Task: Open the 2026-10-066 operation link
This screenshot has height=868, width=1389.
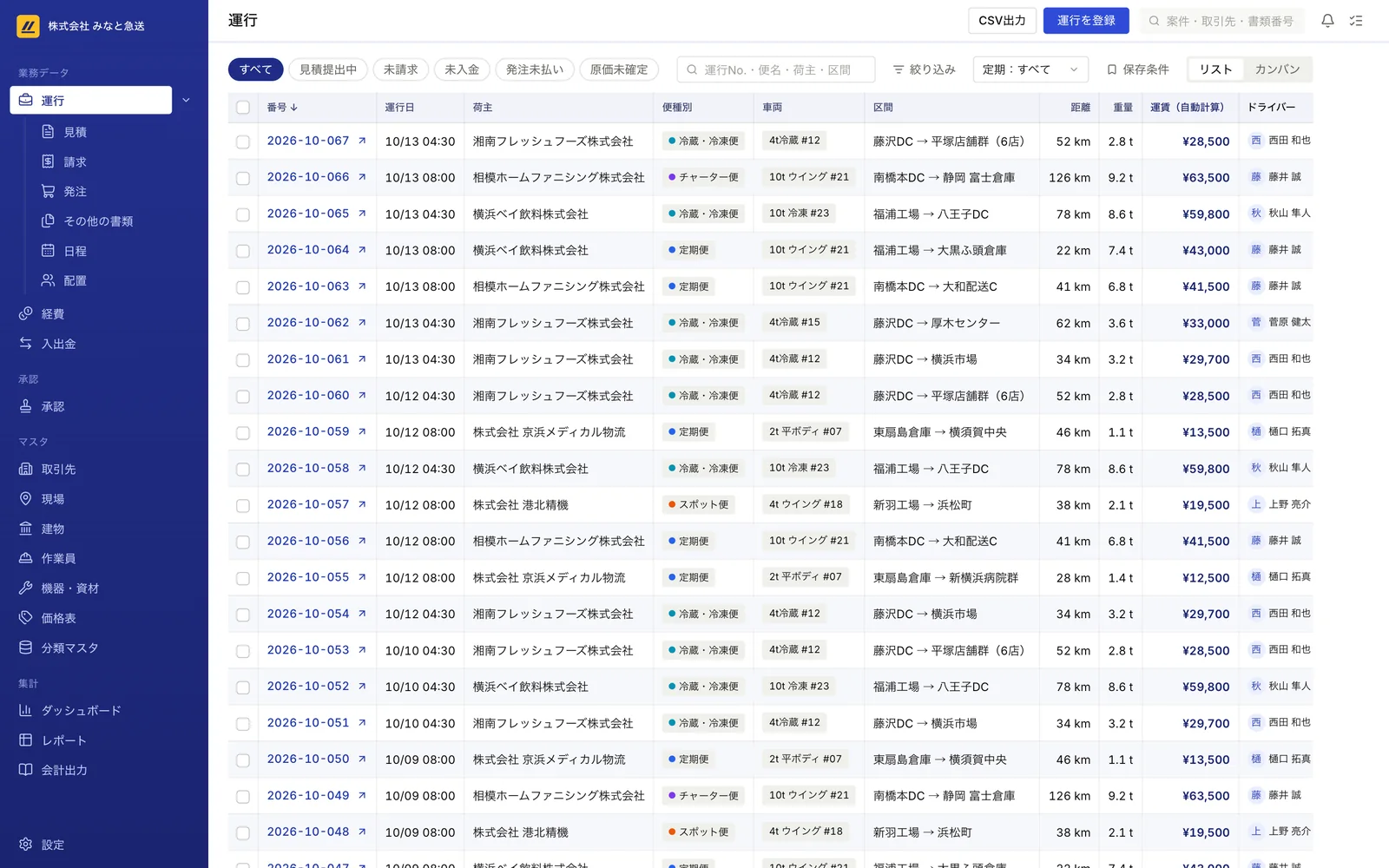Action: click(x=308, y=177)
